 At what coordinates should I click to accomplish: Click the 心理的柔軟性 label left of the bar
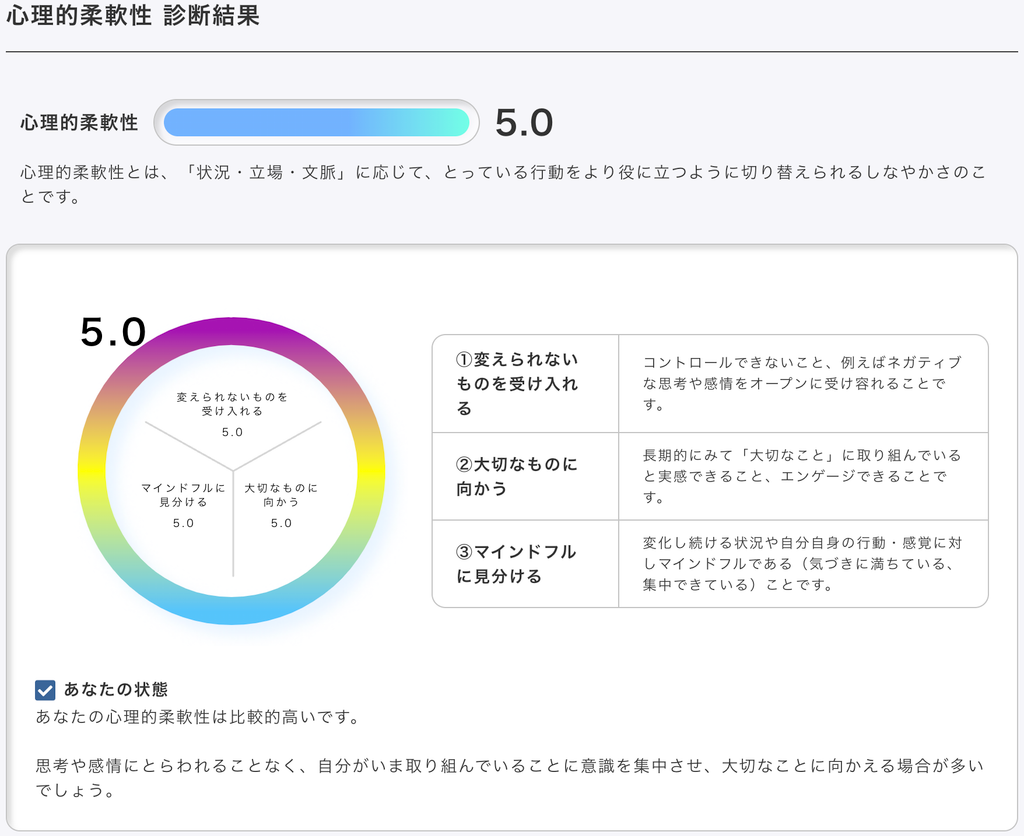79,123
